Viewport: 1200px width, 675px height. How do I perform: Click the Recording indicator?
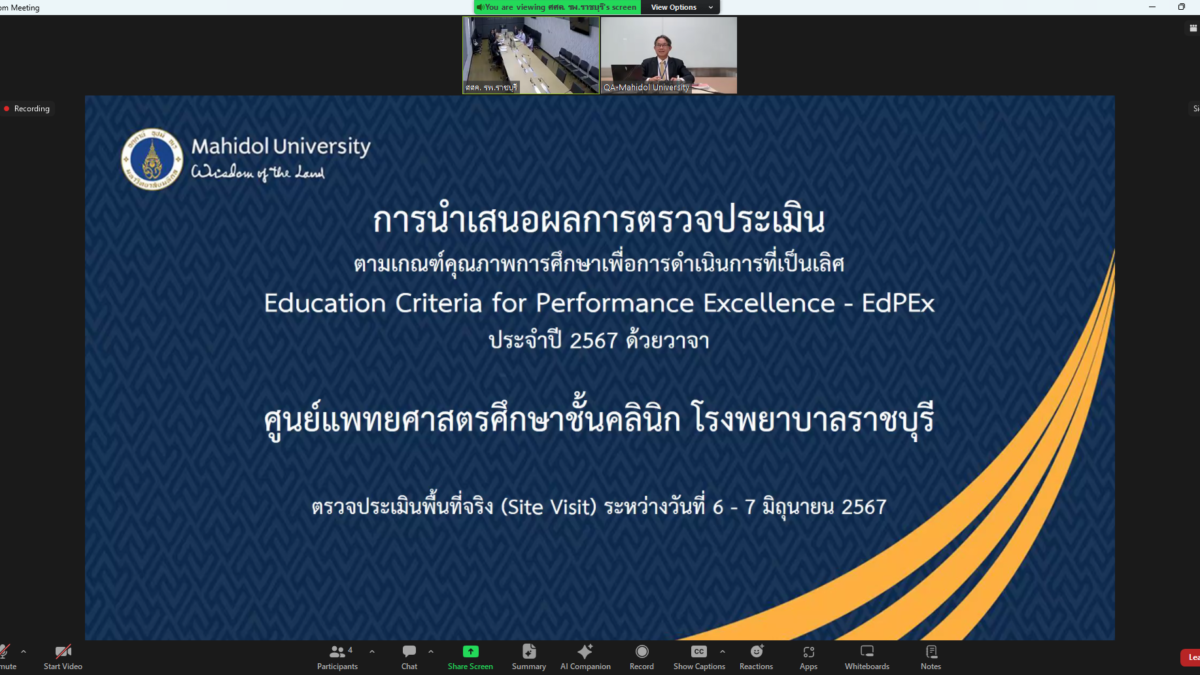(x=27, y=108)
